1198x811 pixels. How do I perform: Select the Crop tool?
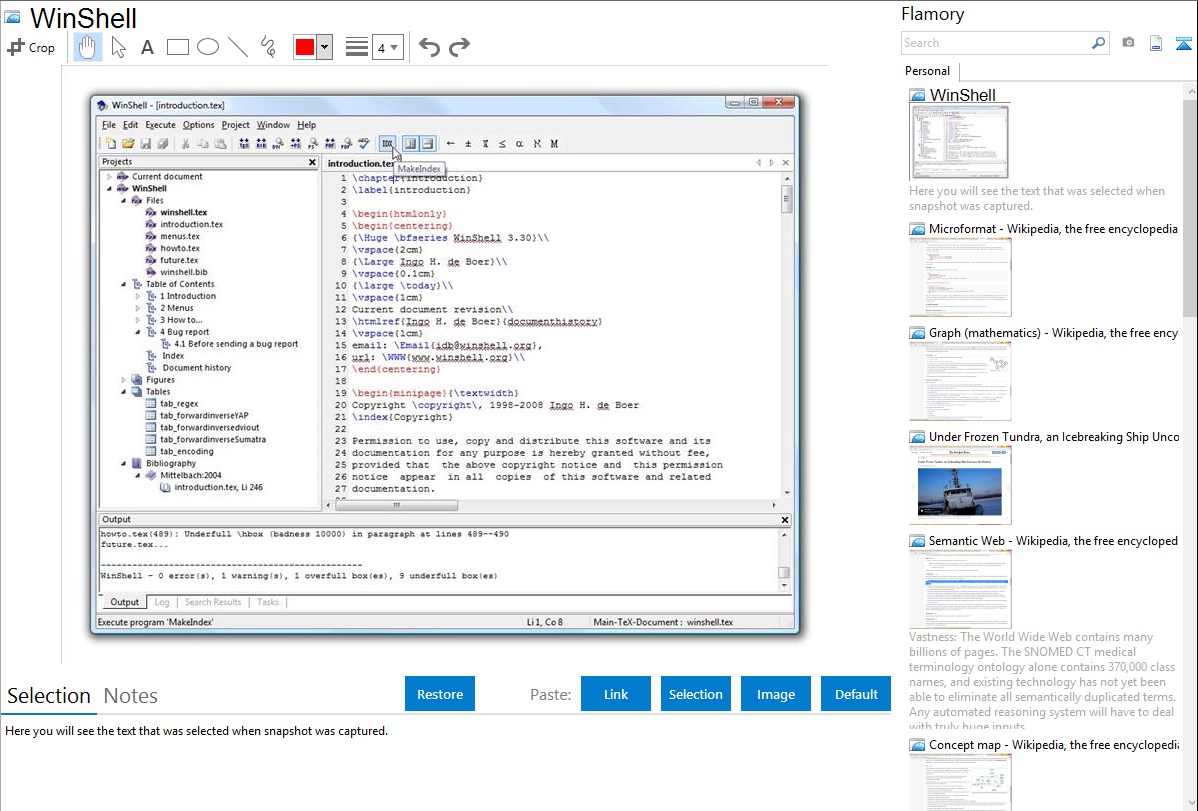tap(31, 47)
